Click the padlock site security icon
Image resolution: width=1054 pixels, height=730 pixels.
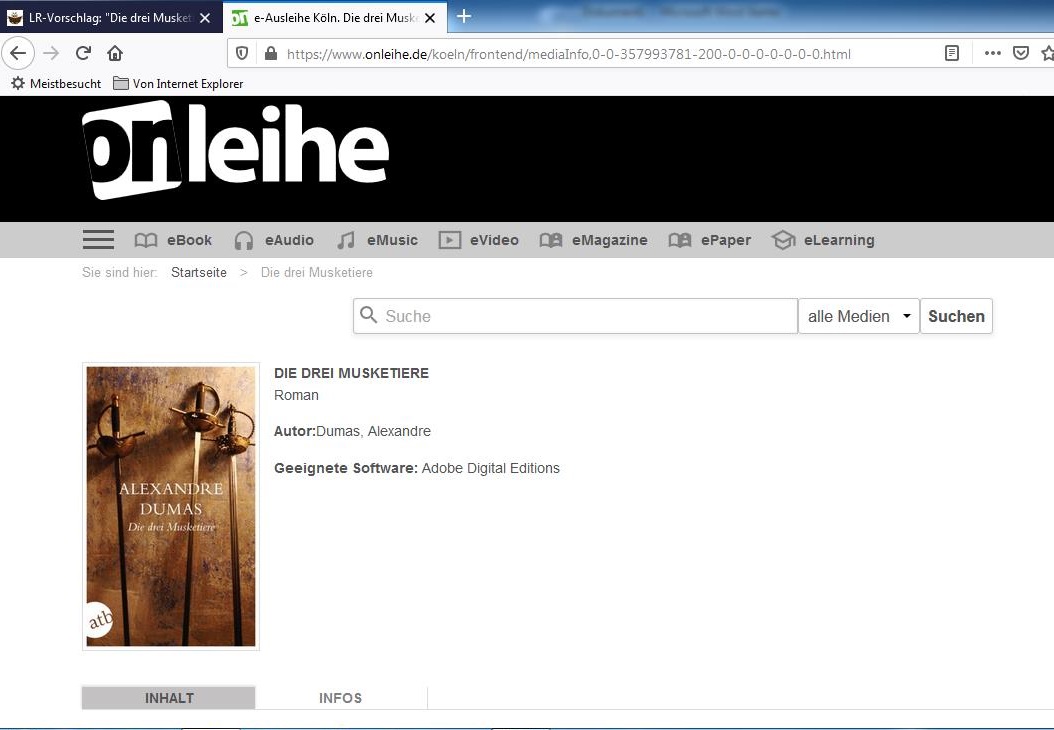click(269, 54)
